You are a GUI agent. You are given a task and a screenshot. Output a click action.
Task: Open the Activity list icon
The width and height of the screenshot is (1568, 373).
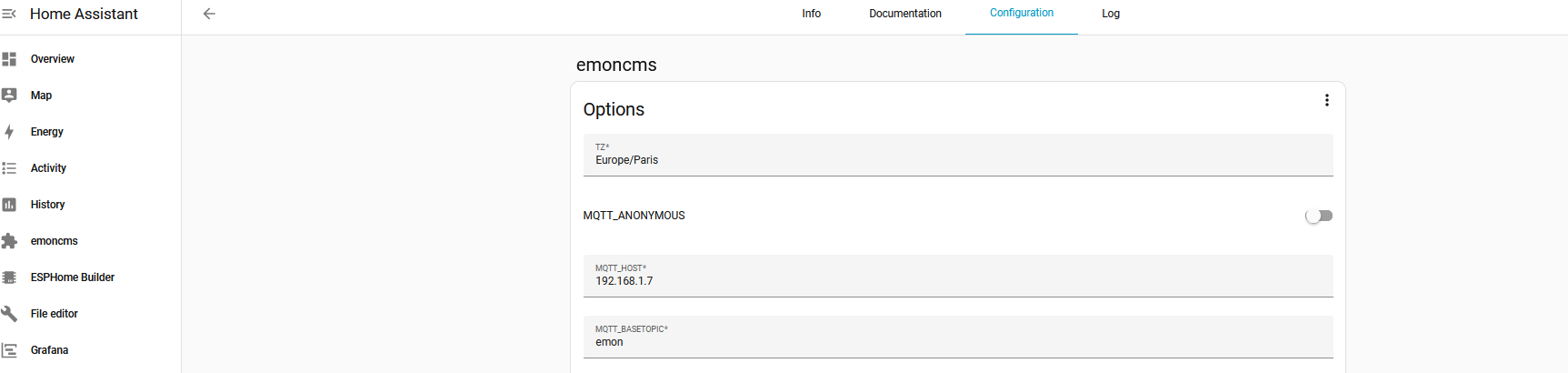point(9,168)
